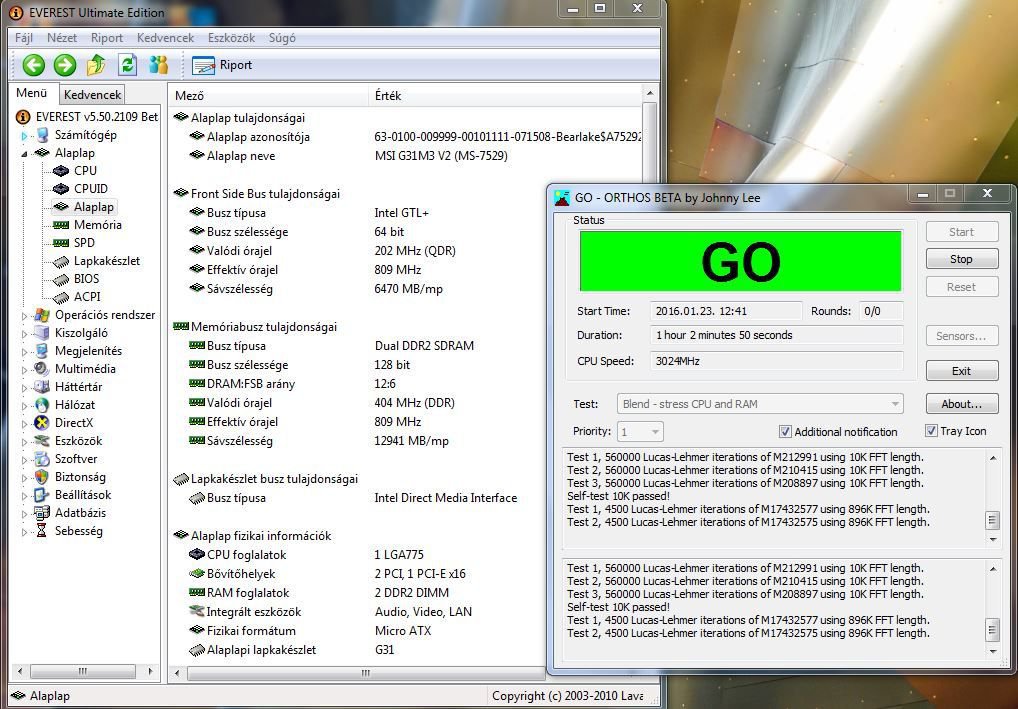Expand the Kiszolgáló tree node
This screenshot has width=1018, height=709.
pyautogui.click(x=24, y=334)
